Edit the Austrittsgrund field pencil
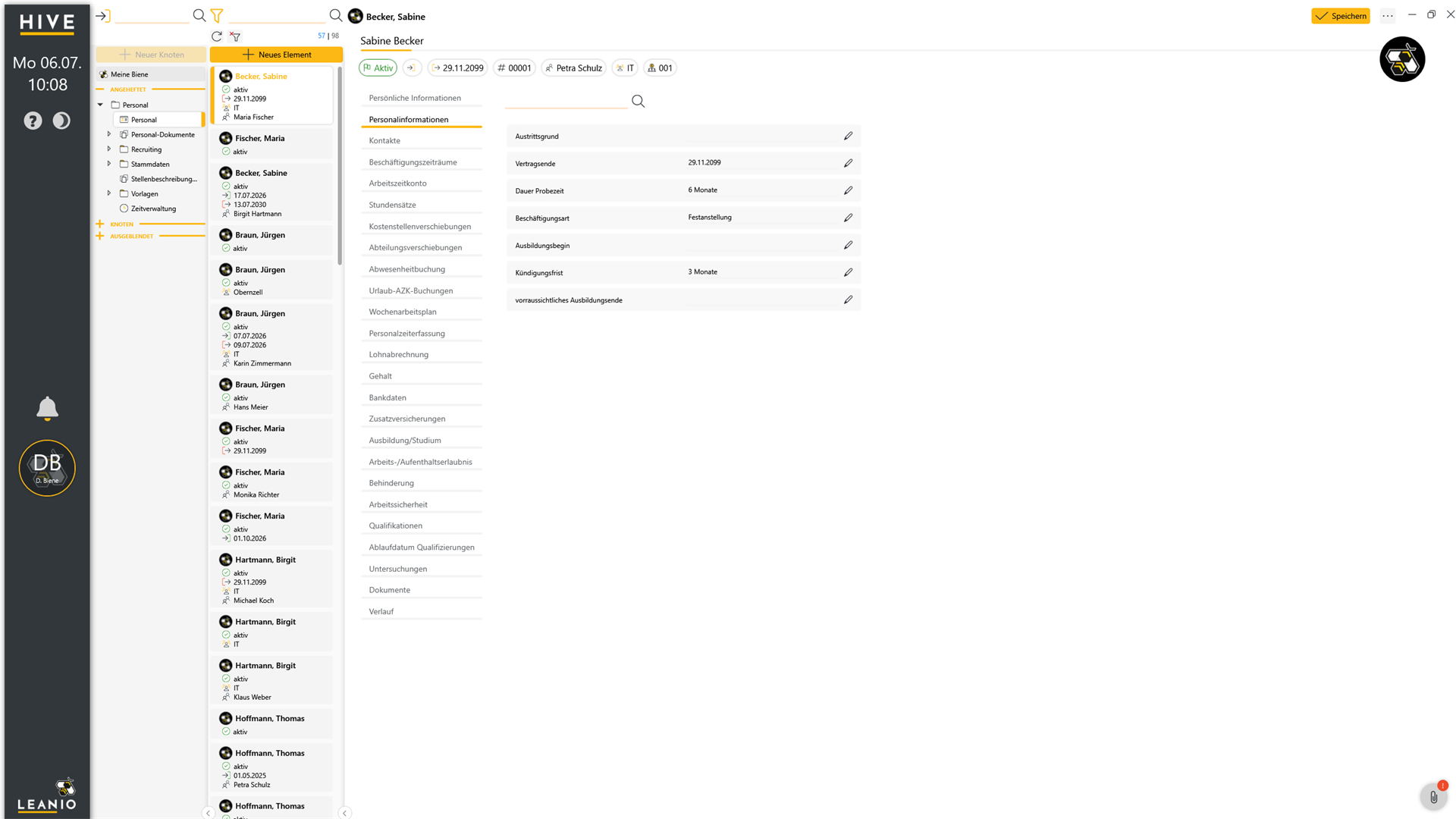The image size is (1456, 819). [848, 136]
